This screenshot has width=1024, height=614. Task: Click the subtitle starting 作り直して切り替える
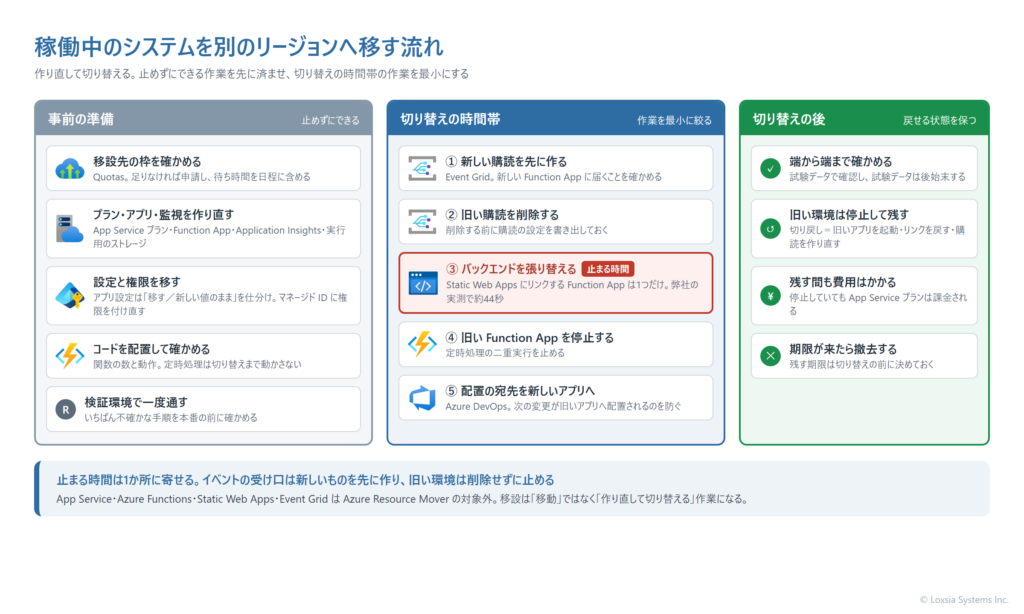[x=251, y=74]
